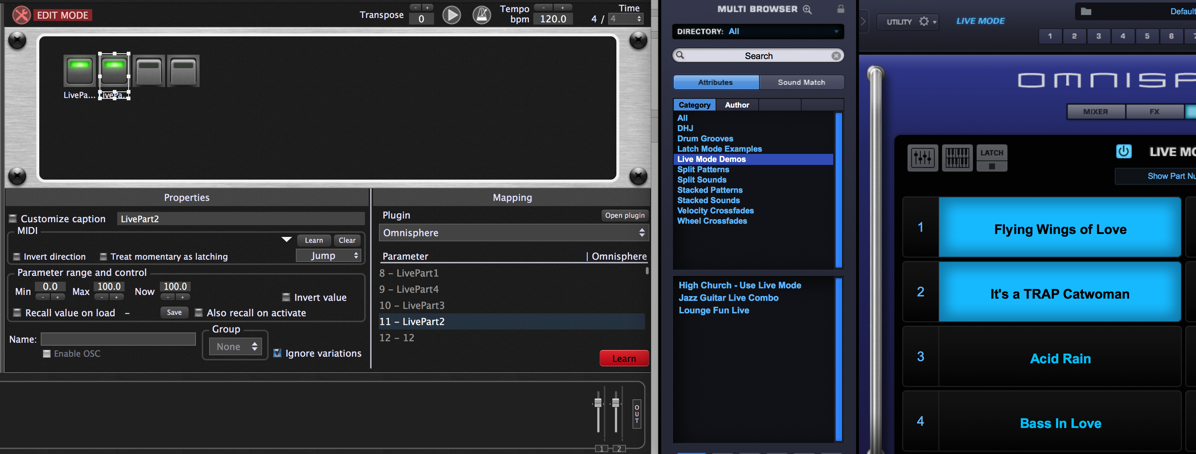Select the Category column tab
The height and width of the screenshot is (454, 1196).
pos(694,105)
